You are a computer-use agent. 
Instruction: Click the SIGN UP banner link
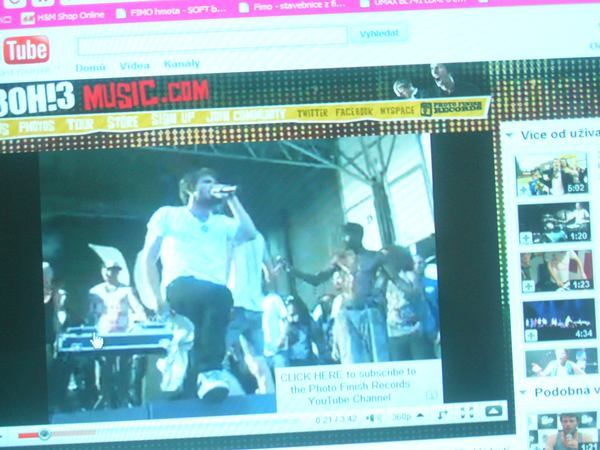[173, 118]
